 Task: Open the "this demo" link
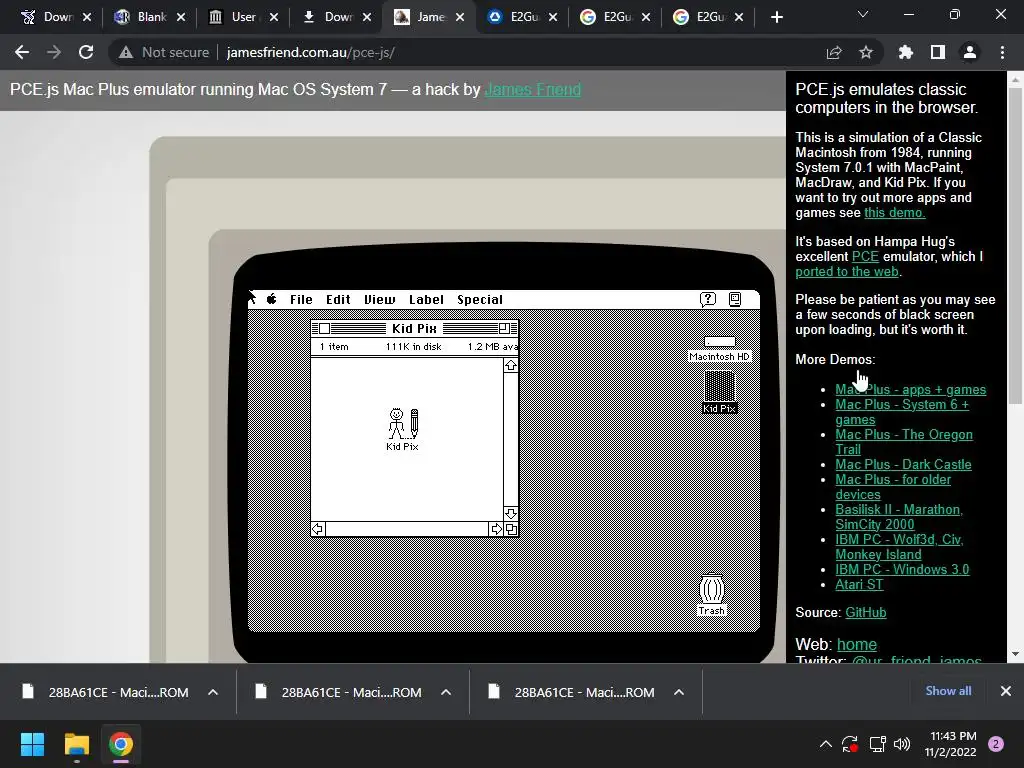point(894,213)
